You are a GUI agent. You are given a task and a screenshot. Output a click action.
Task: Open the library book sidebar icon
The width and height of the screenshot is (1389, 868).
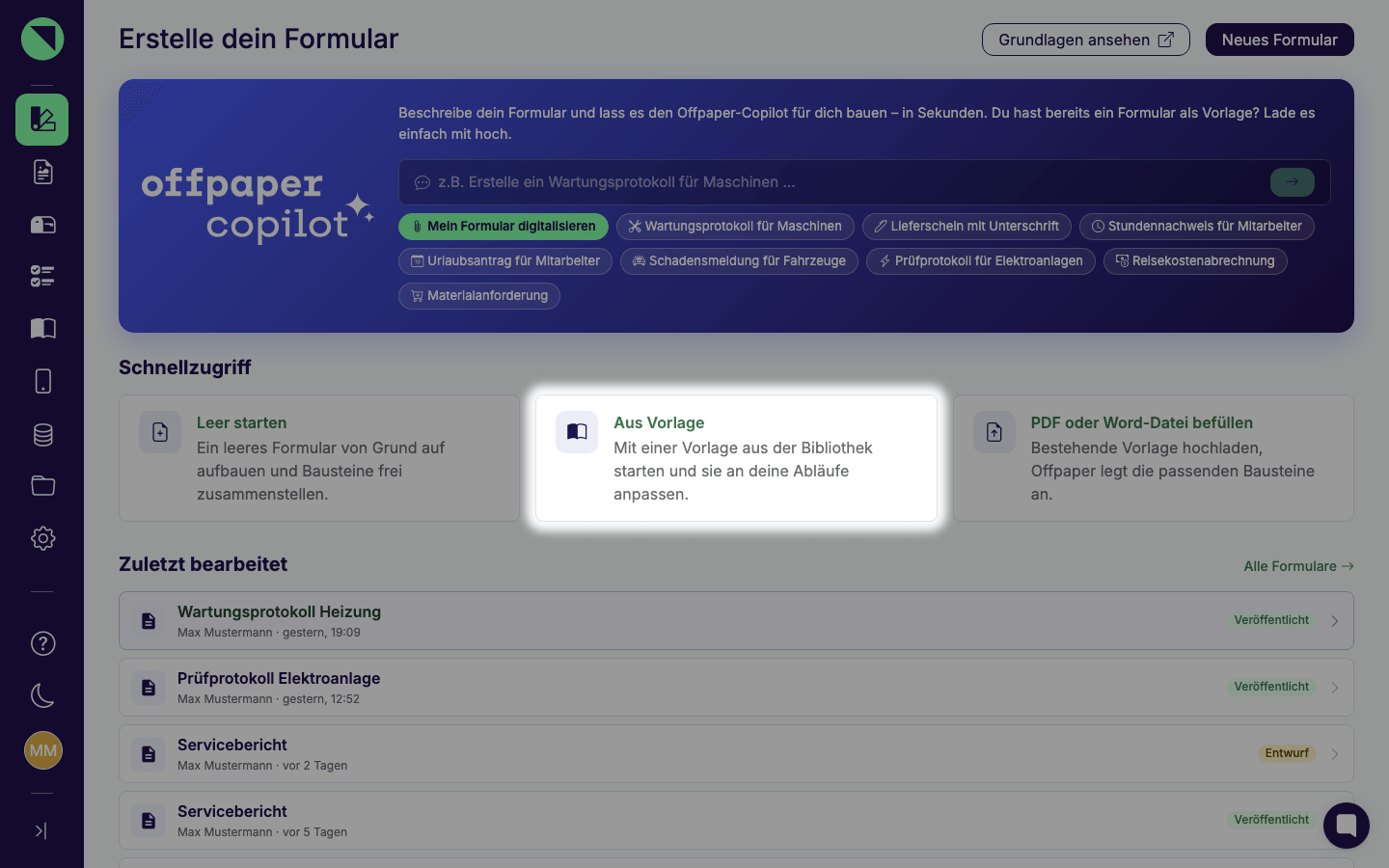[x=42, y=329]
